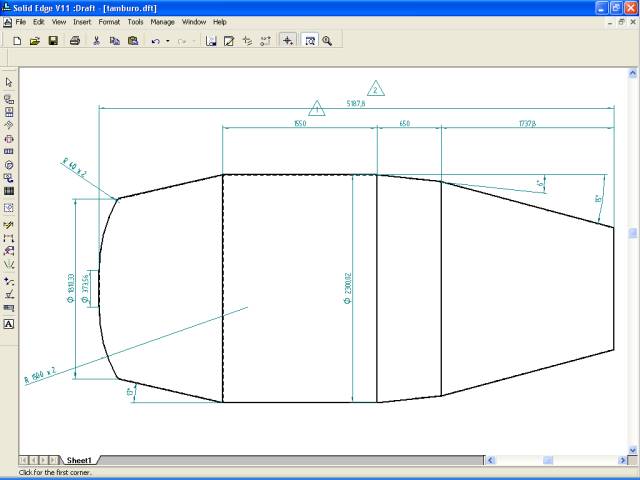The image size is (640, 480).
Task: Save the draft with the floppy disk icon
Action: point(53,41)
